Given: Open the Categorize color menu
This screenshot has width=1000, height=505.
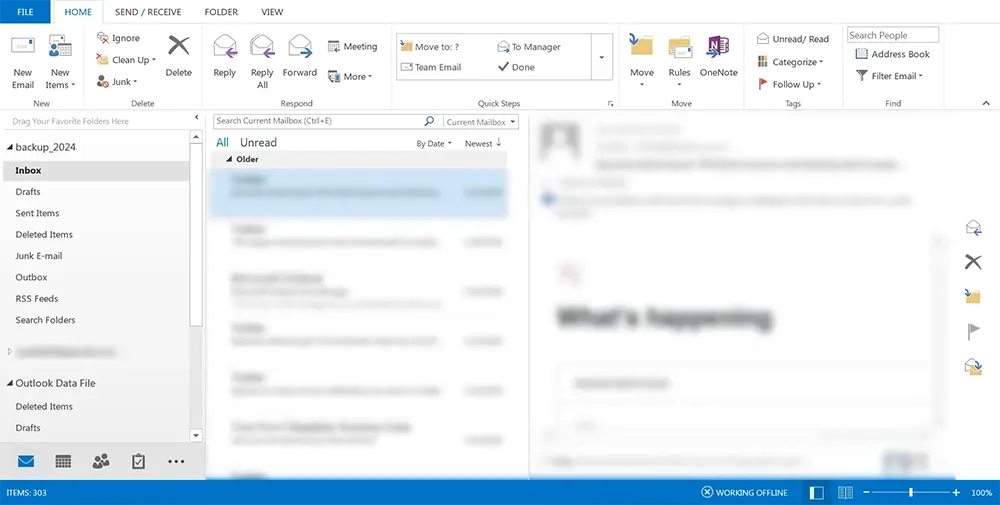Looking at the screenshot, I should click(x=790, y=62).
